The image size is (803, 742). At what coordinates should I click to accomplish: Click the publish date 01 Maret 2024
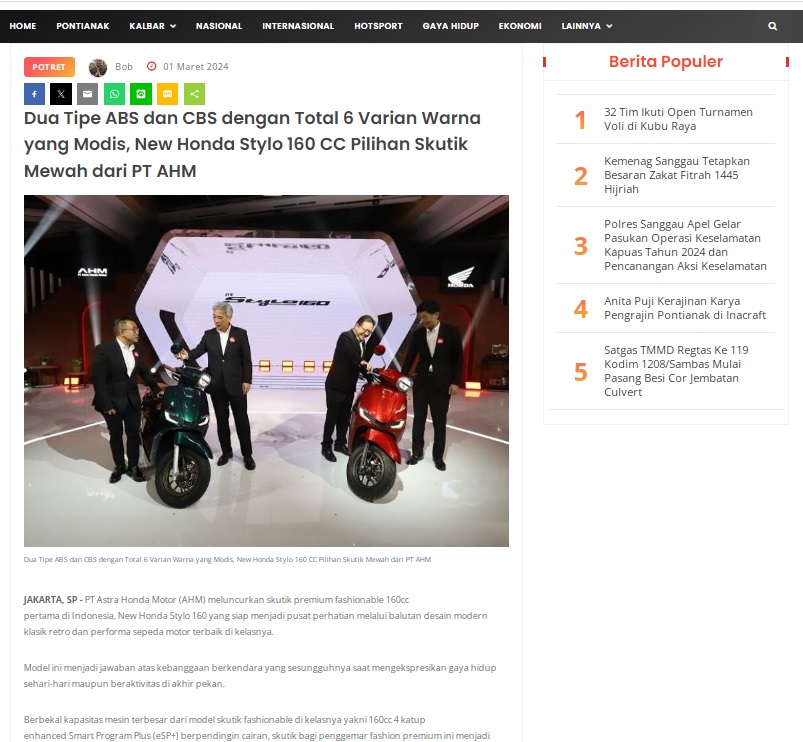click(x=196, y=67)
